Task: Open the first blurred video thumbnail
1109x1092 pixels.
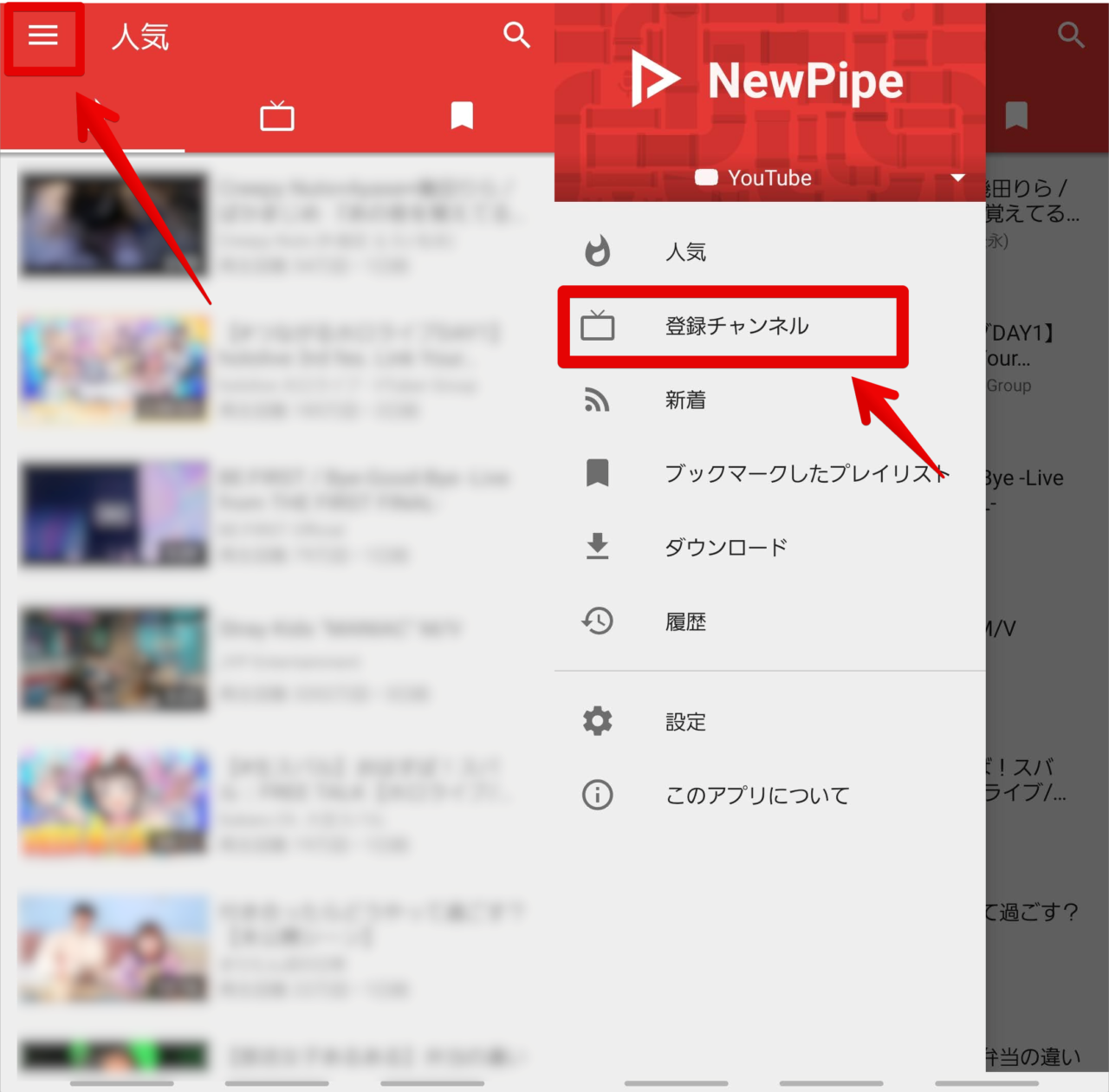Action: [x=113, y=224]
